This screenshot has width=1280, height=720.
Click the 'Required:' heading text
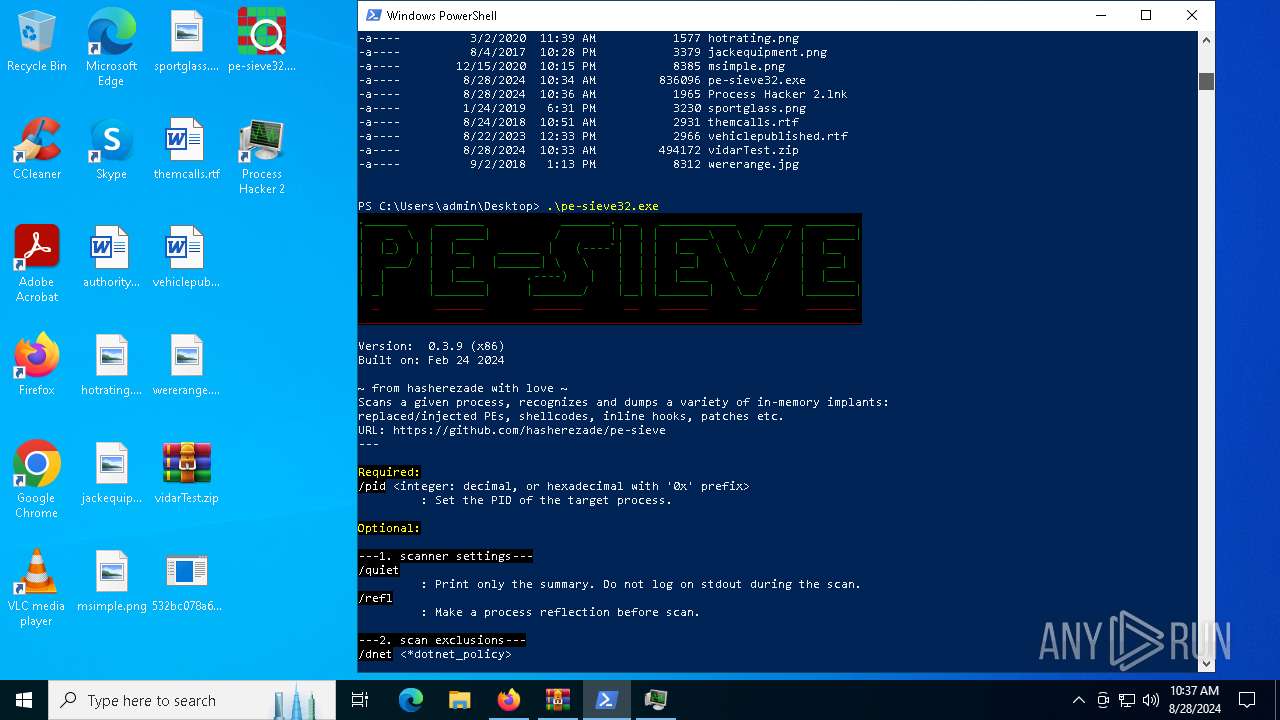[x=389, y=472]
